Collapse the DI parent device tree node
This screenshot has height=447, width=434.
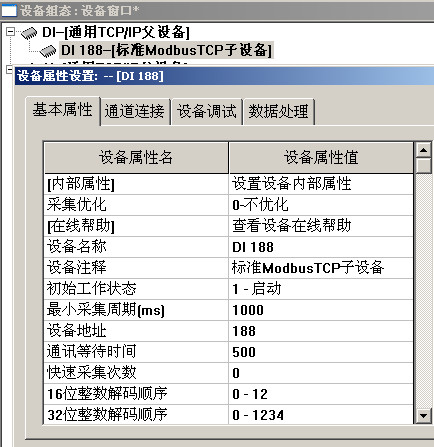point(10,32)
